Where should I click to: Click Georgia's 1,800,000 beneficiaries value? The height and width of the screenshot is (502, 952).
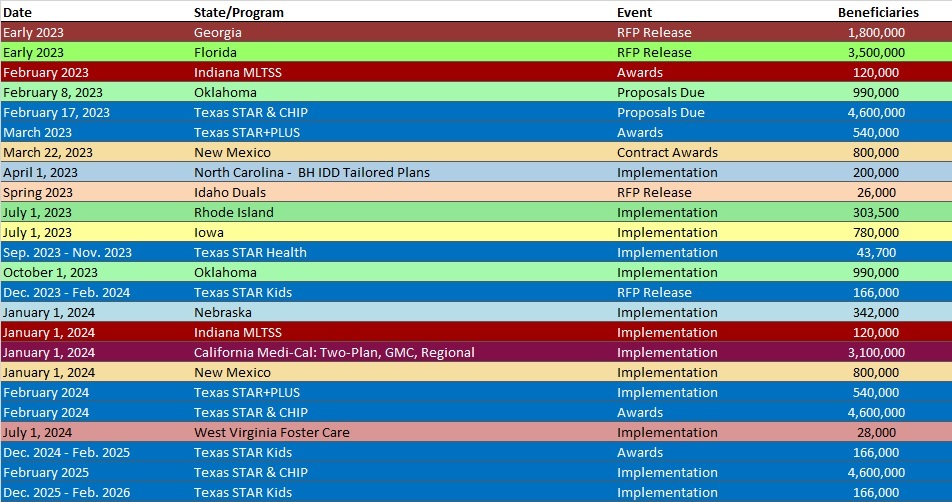[x=876, y=32]
